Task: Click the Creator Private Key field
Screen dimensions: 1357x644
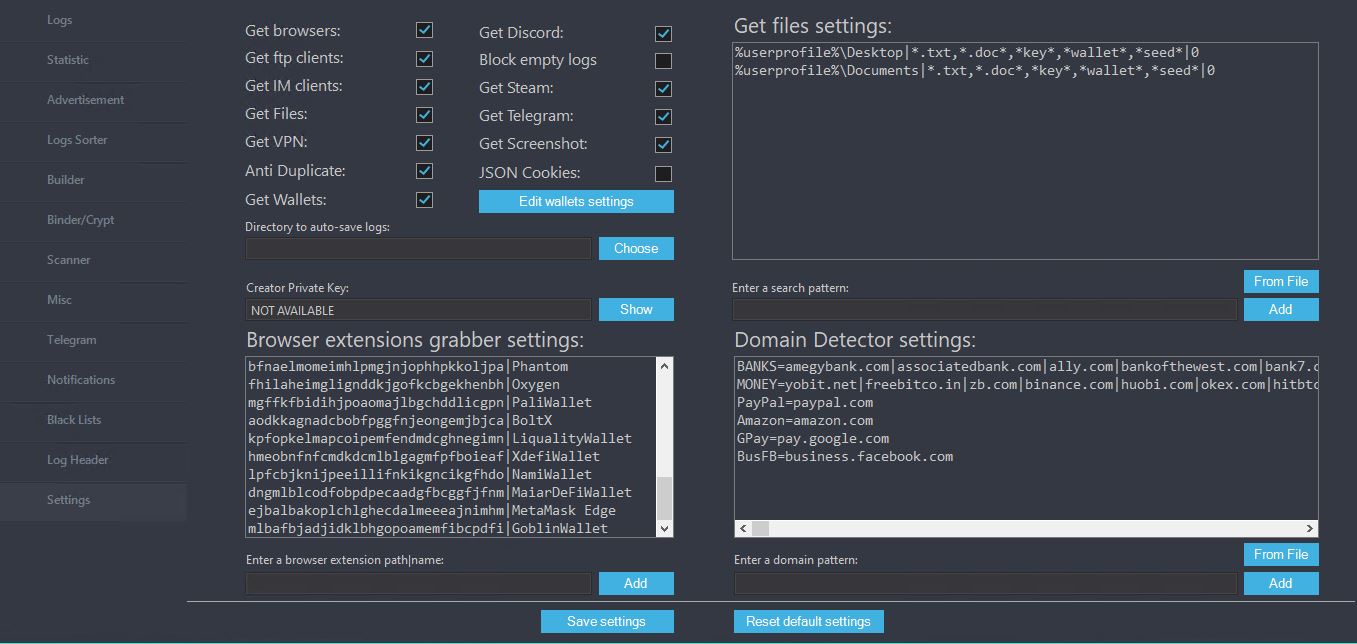Action: tap(418, 310)
